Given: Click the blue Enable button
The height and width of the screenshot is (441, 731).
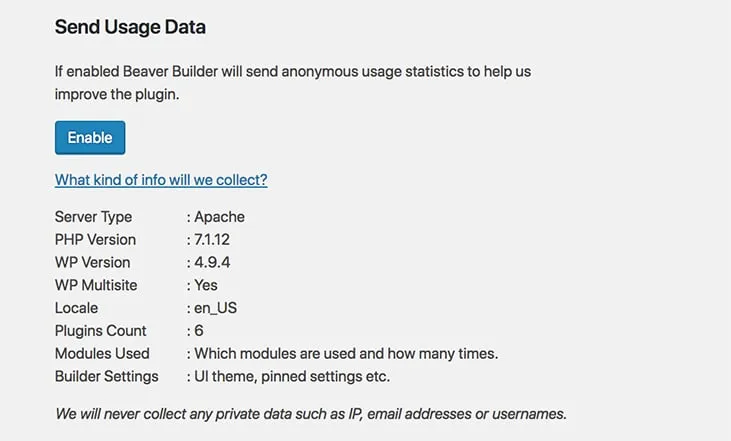Looking at the screenshot, I should (90, 137).
